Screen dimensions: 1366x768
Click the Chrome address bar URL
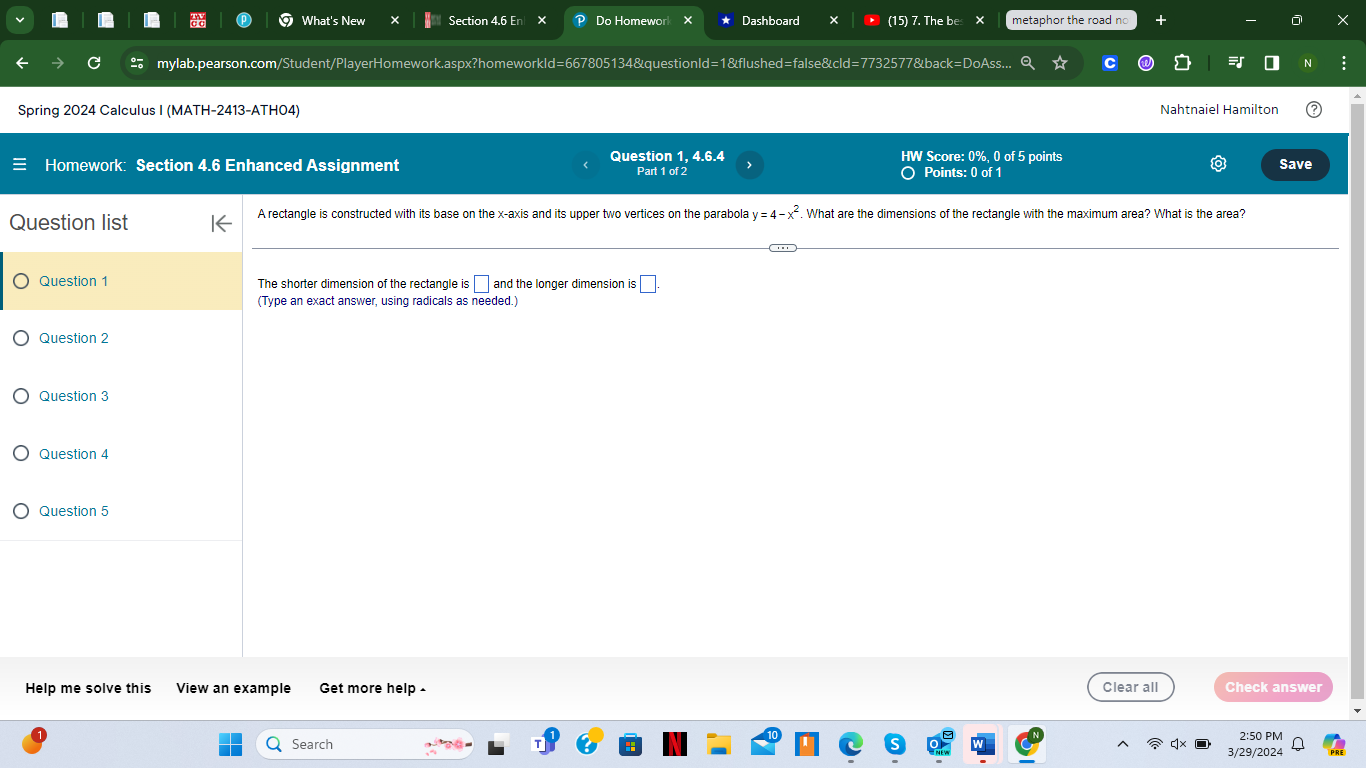584,63
